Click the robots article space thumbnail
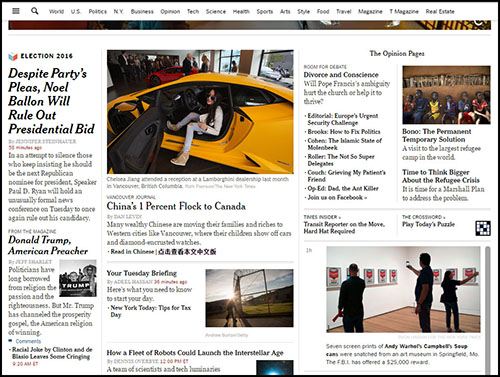Viewport: 500px width, 377px height. click(275, 368)
